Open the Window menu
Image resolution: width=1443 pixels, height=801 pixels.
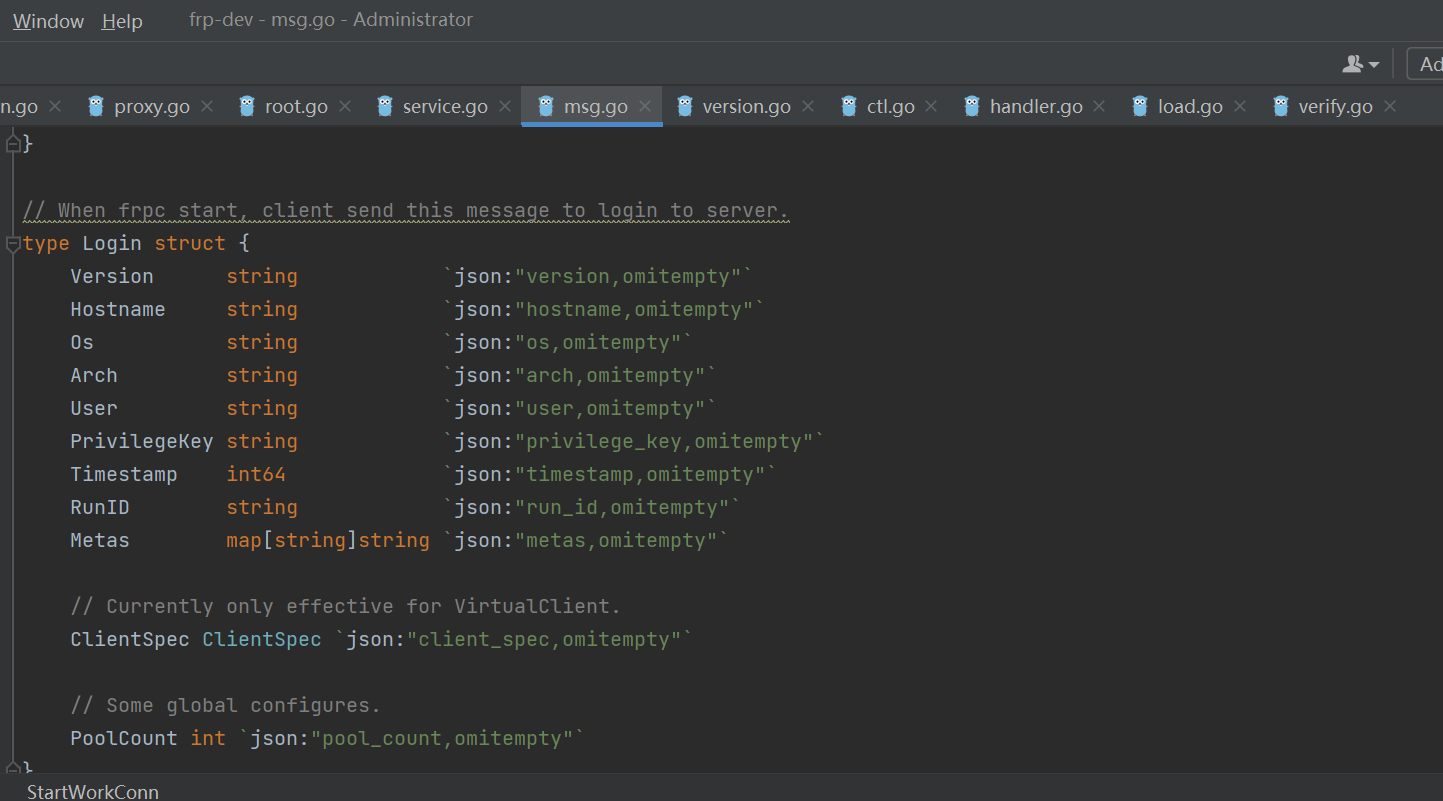click(x=48, y=21)
